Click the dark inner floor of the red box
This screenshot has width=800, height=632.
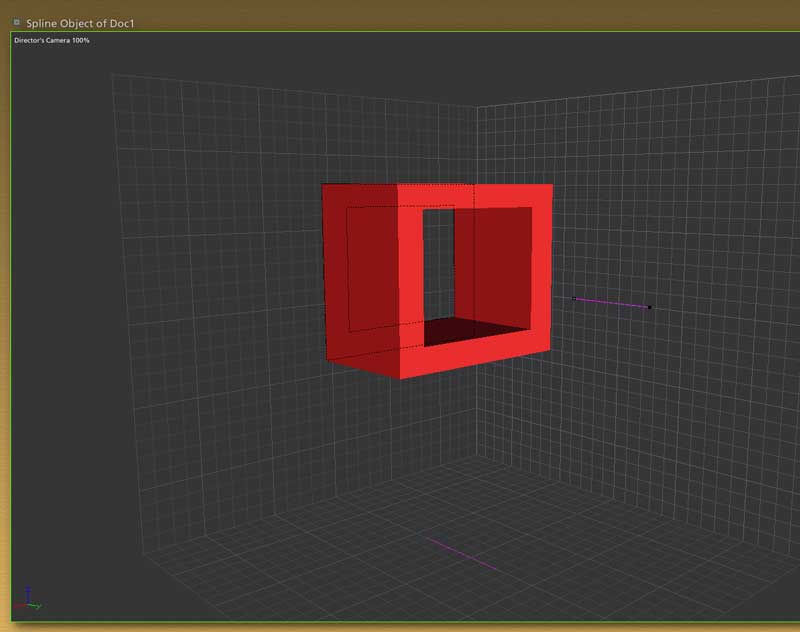(x=472, y=331)
